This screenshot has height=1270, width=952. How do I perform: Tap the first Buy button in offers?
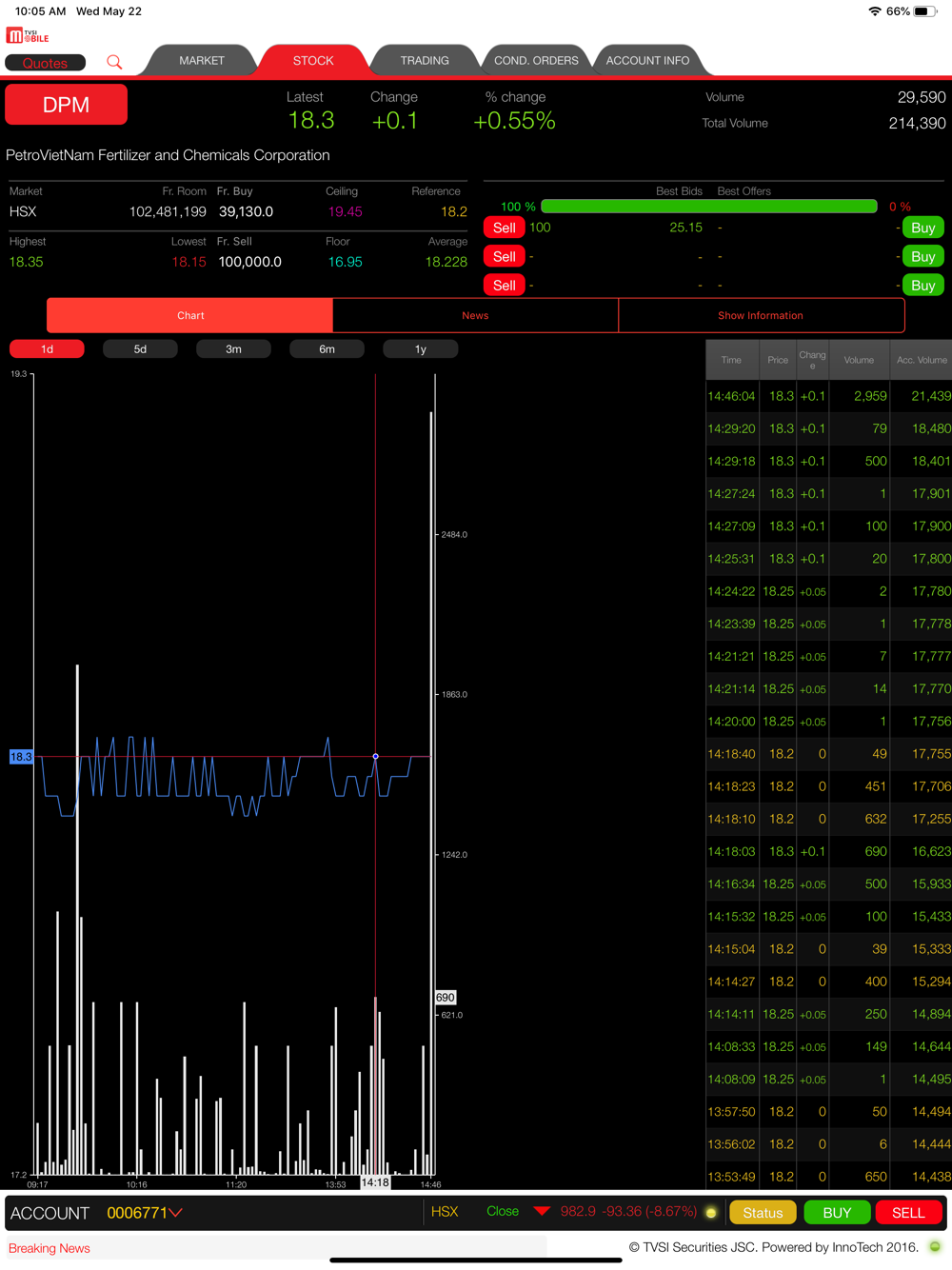tap(922, 228)
